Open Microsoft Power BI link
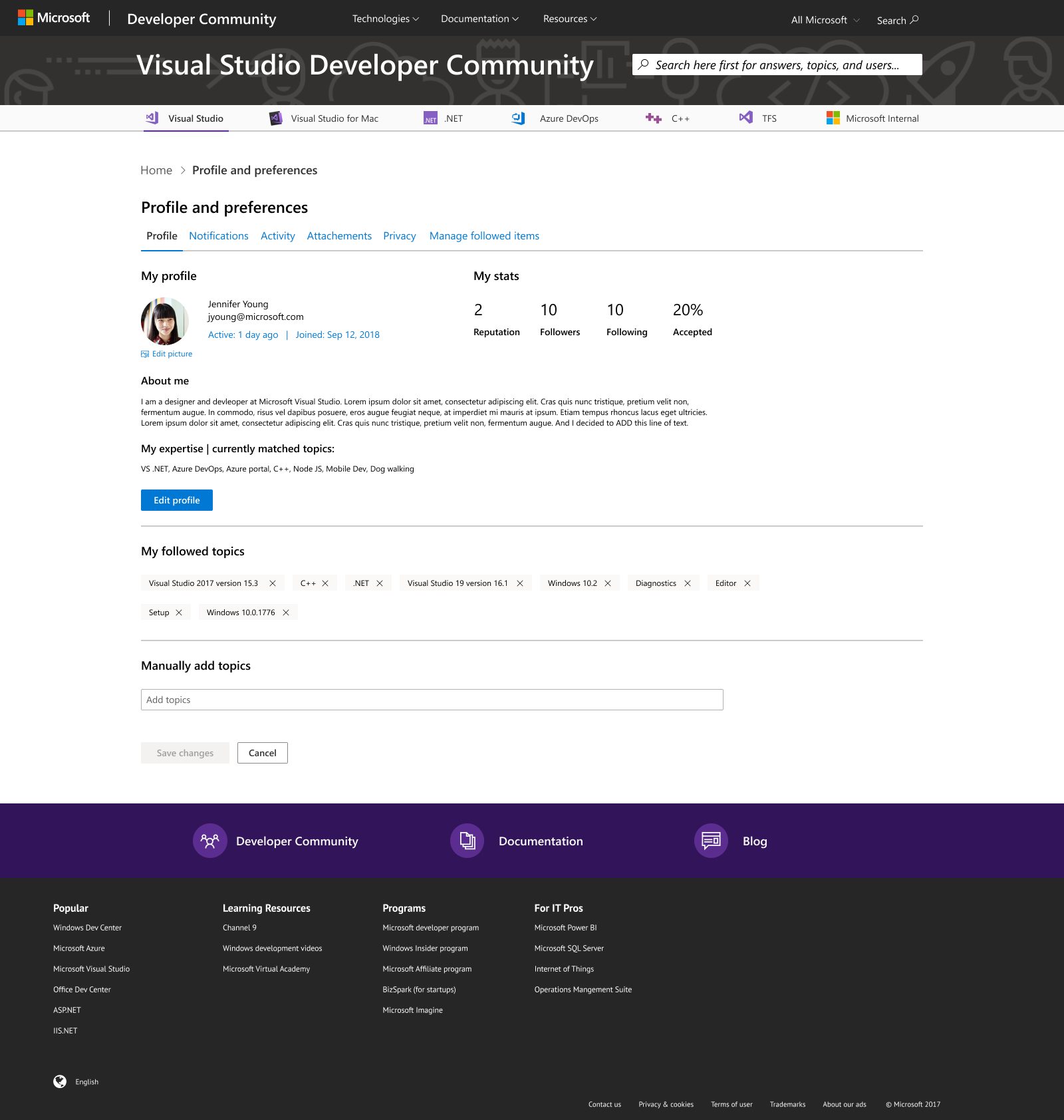The width and height of the screenshot is (1064, 1120). coord(565,928)
